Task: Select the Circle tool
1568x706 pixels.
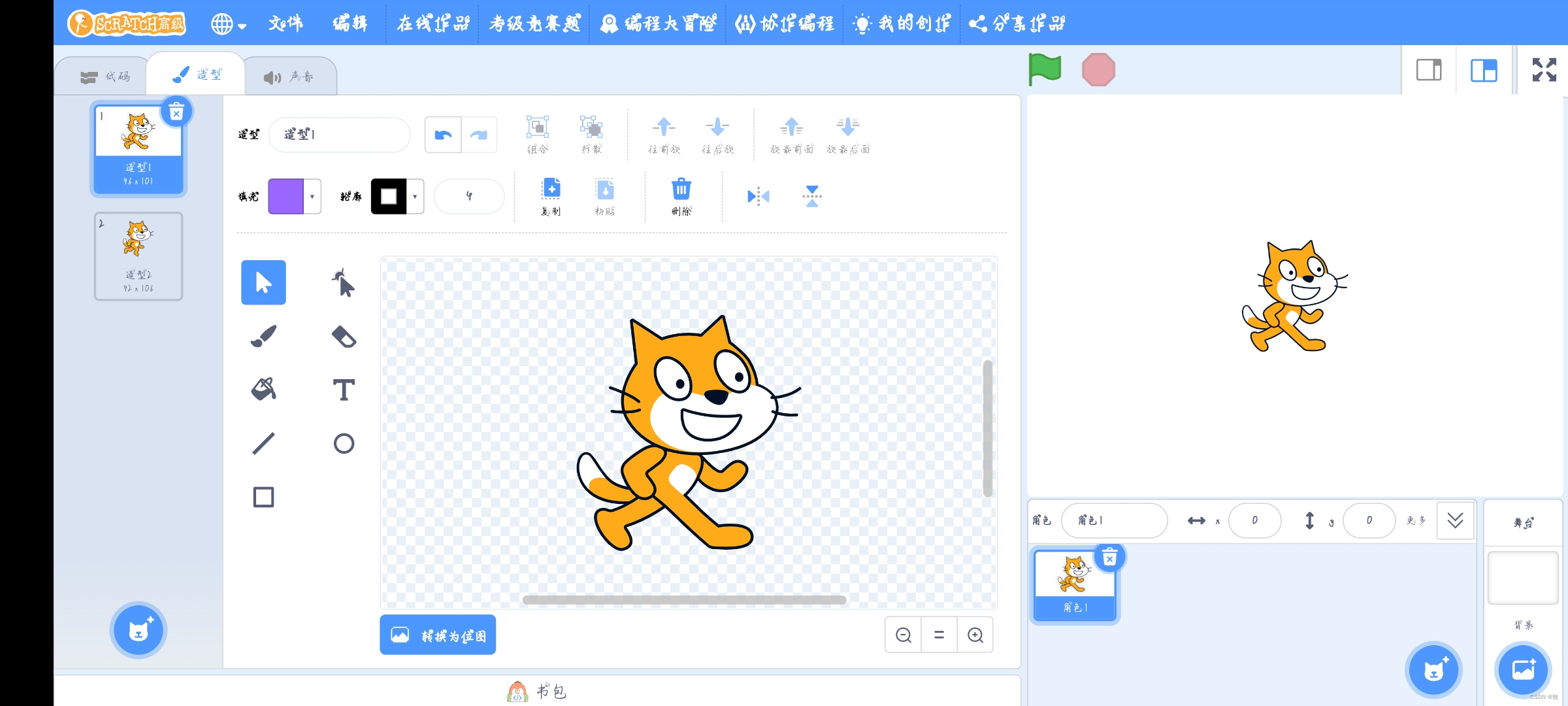Action: (344, 443)
